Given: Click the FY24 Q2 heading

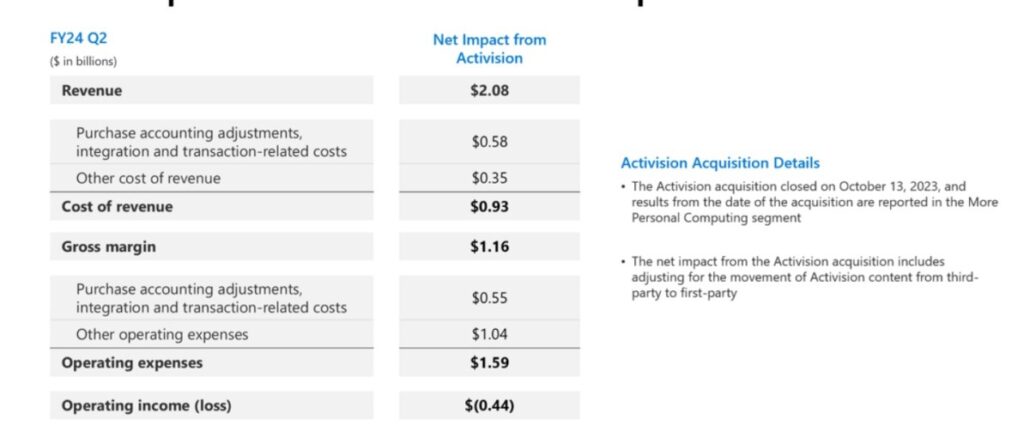Looking at the screenshot, I should (77, 40).
